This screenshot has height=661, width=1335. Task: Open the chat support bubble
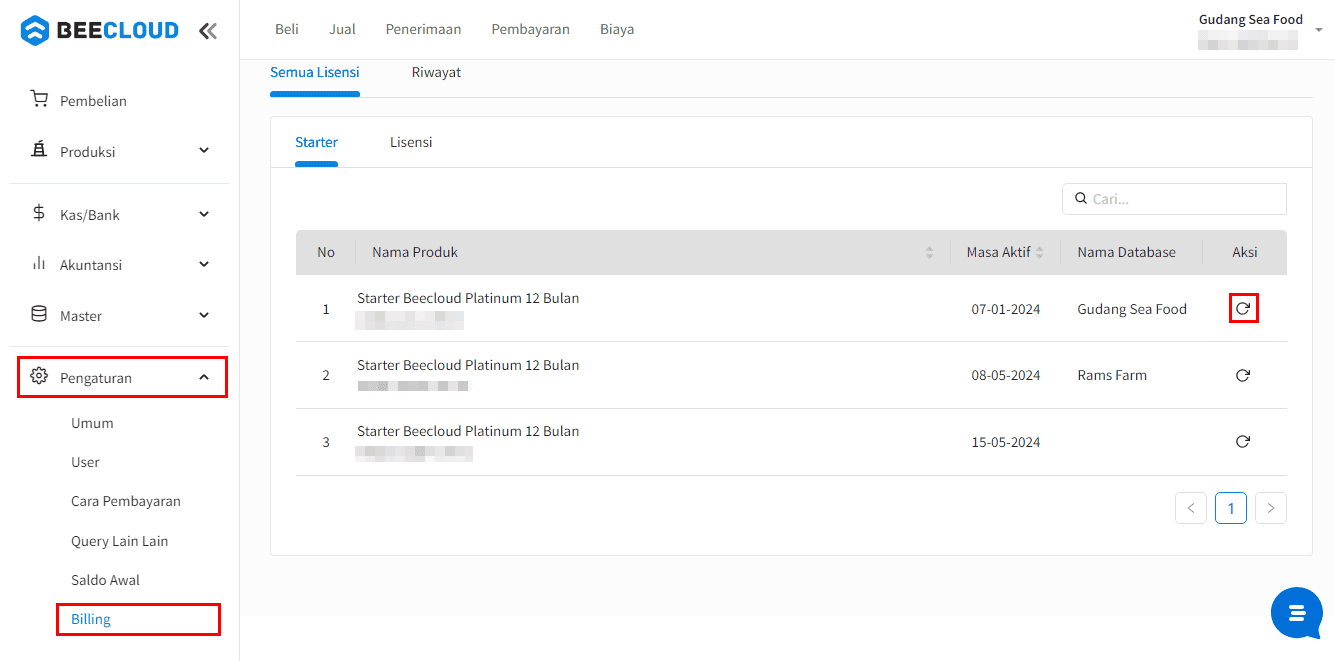pyautogui.click(x=1297, y=613)
